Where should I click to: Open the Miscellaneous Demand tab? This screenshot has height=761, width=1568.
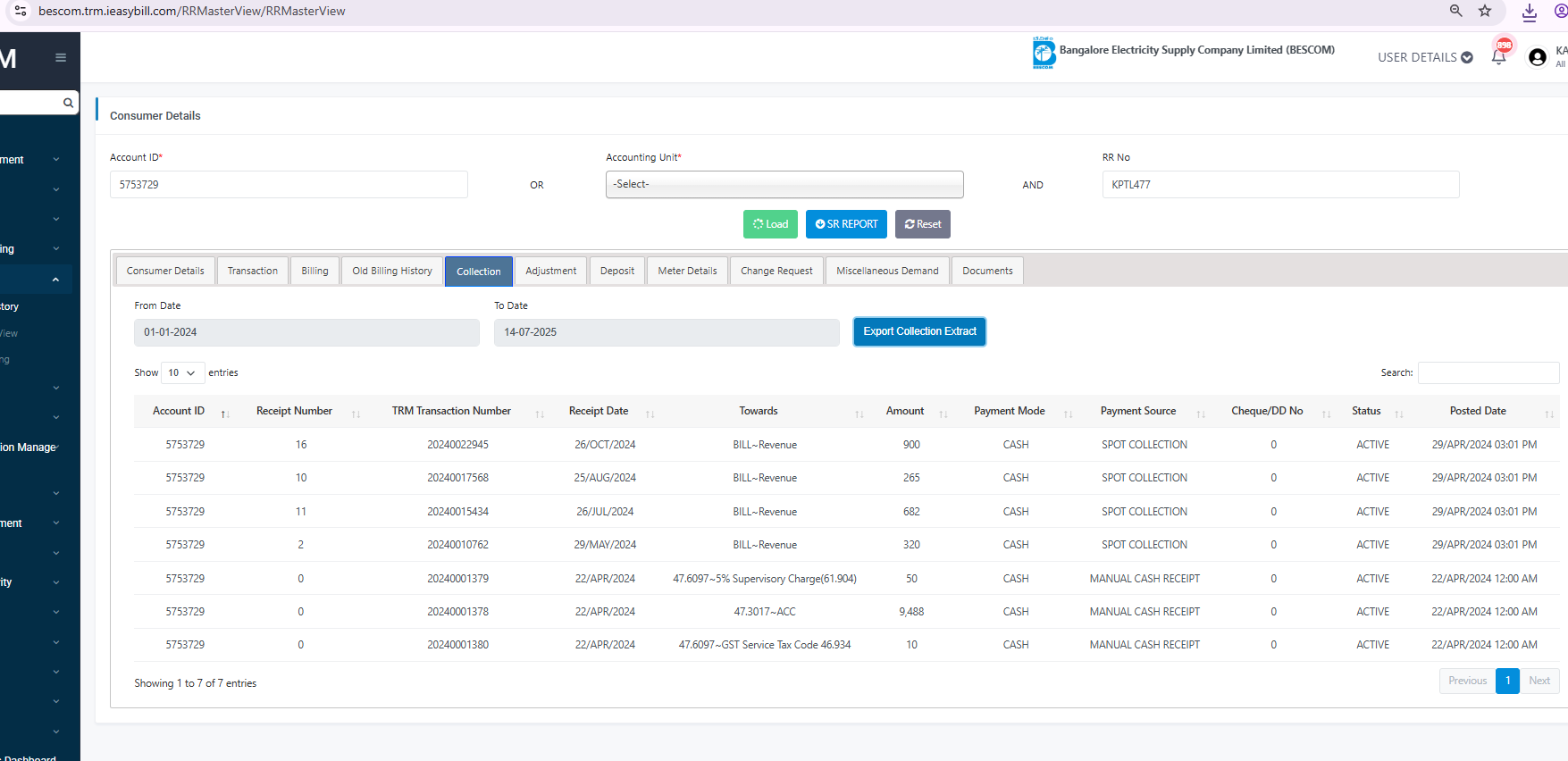coord(887,271)
